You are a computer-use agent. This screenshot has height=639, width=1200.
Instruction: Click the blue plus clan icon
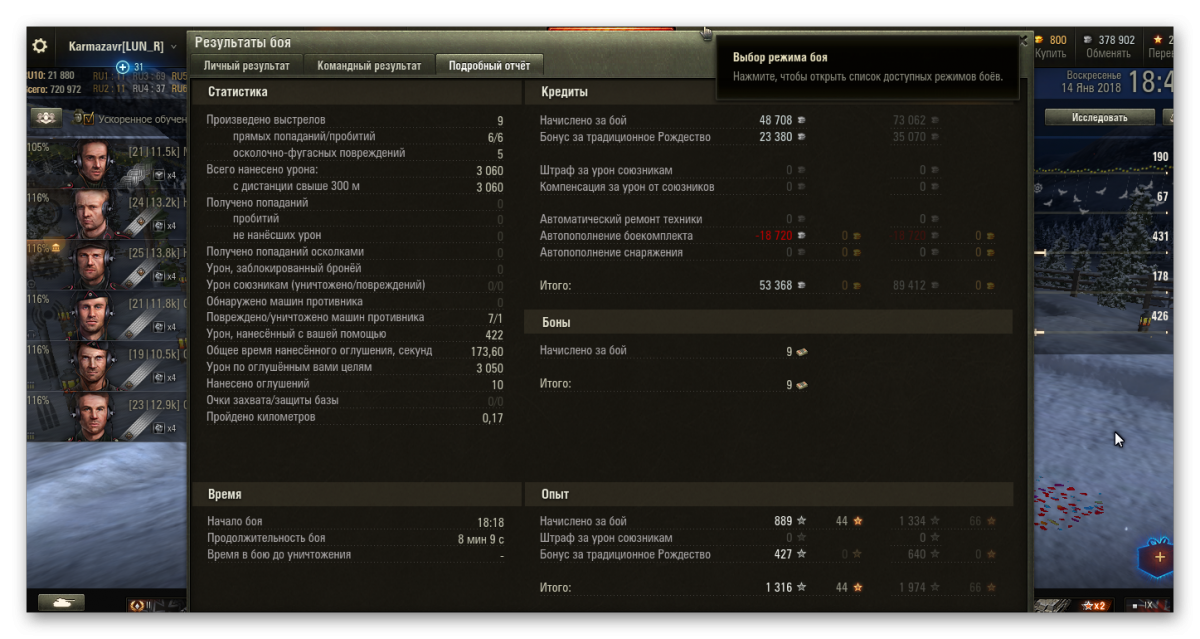[x=123, y=67]
